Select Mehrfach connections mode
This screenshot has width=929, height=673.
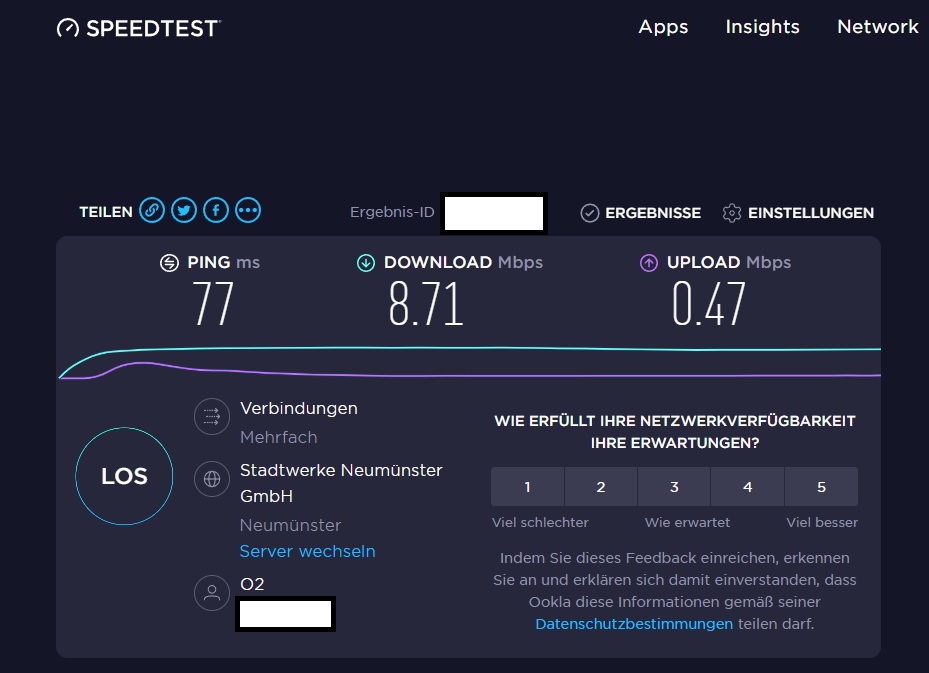pos(278,437)
